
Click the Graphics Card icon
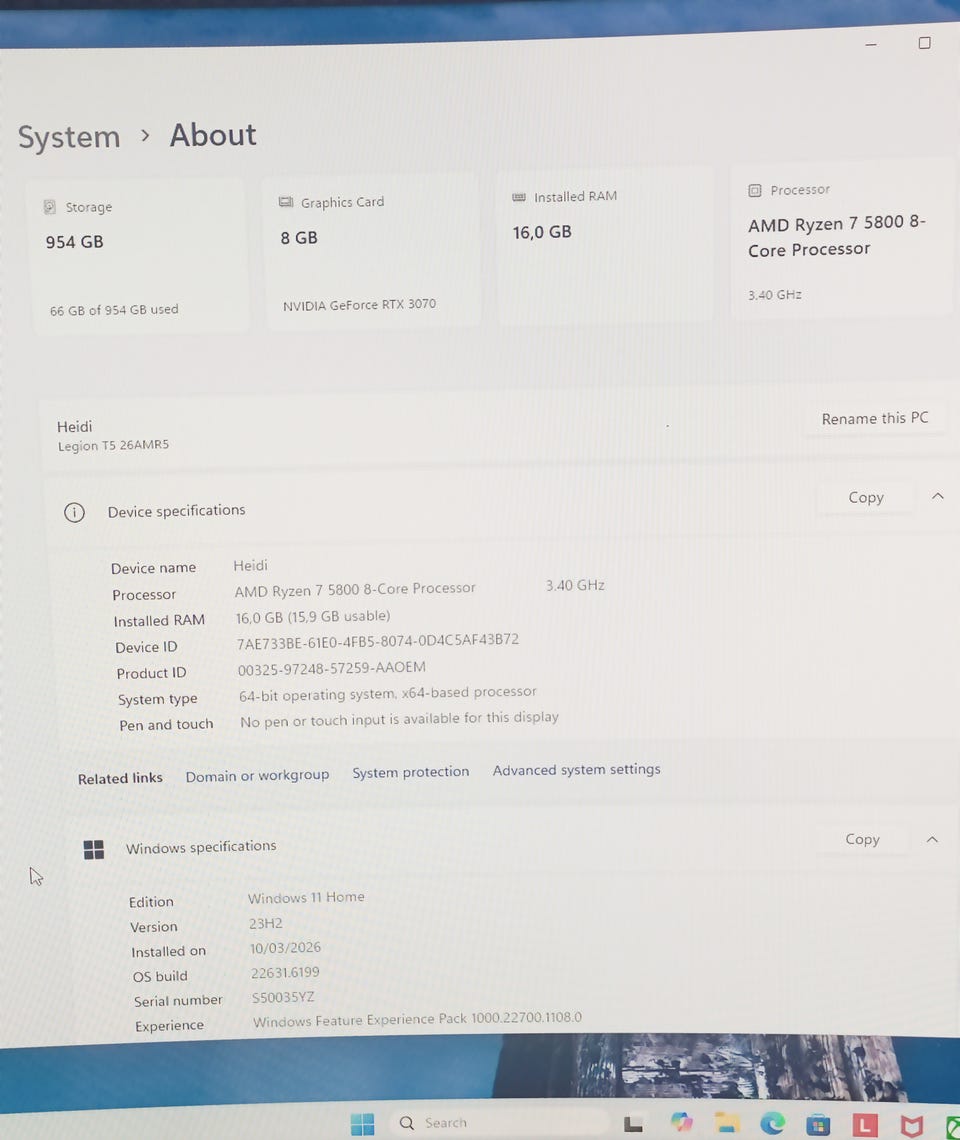(x=286, y=202)
